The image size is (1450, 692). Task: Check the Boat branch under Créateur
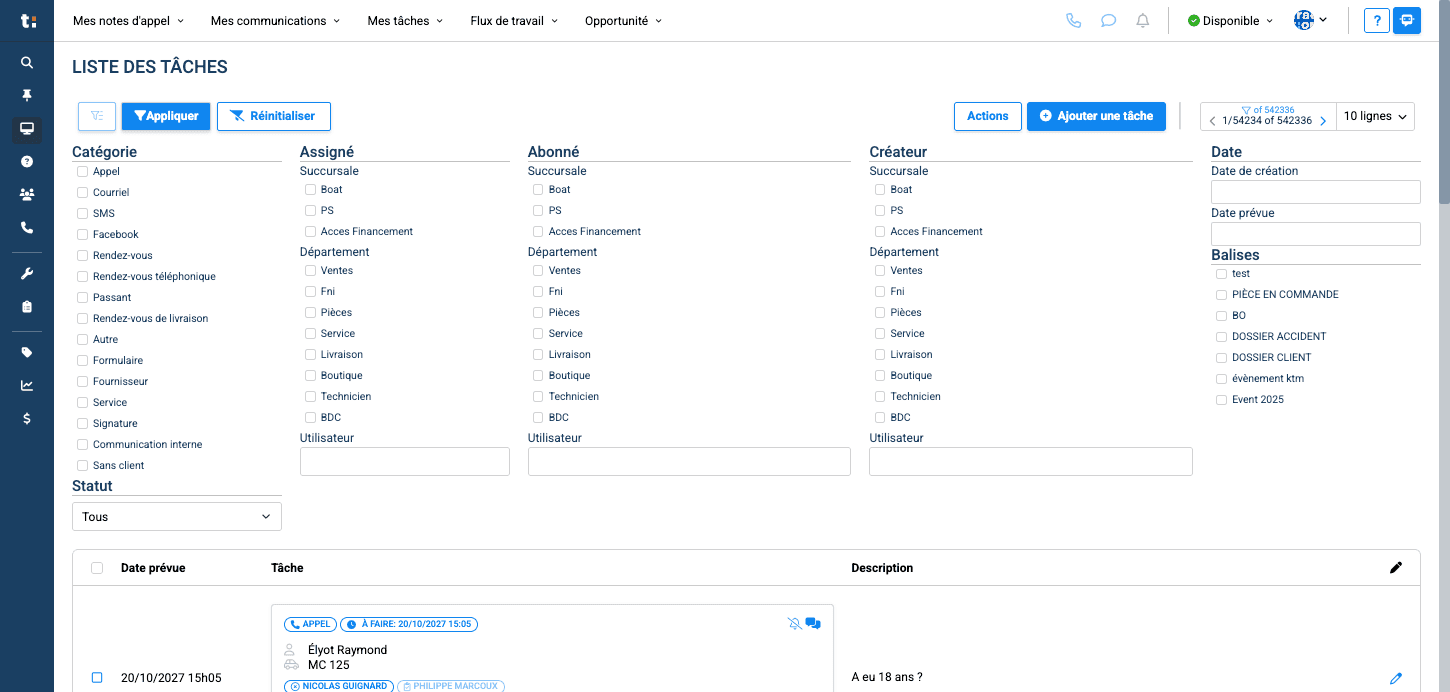(x=880, y=190)
